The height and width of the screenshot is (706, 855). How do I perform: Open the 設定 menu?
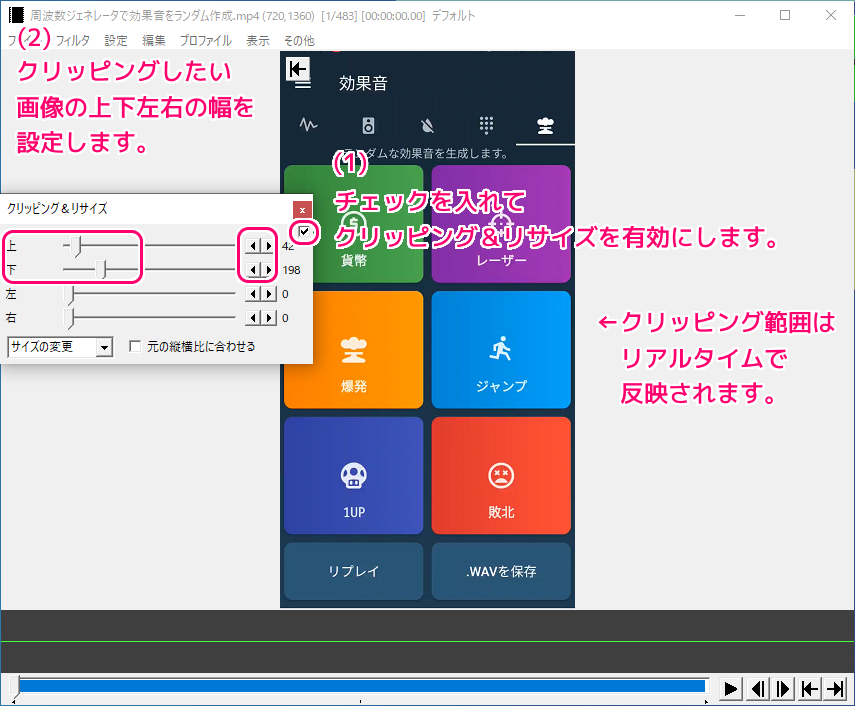point(116,41)
